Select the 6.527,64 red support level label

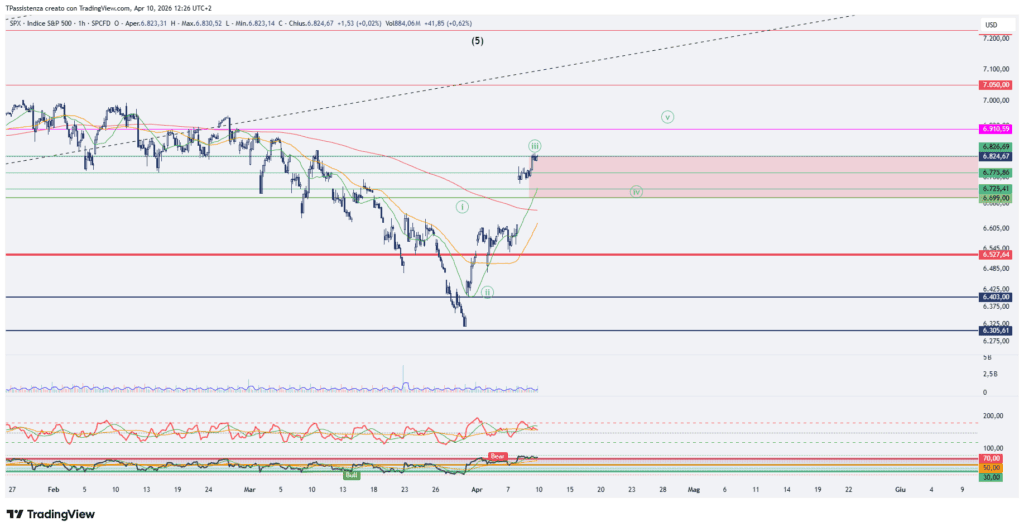997,255
